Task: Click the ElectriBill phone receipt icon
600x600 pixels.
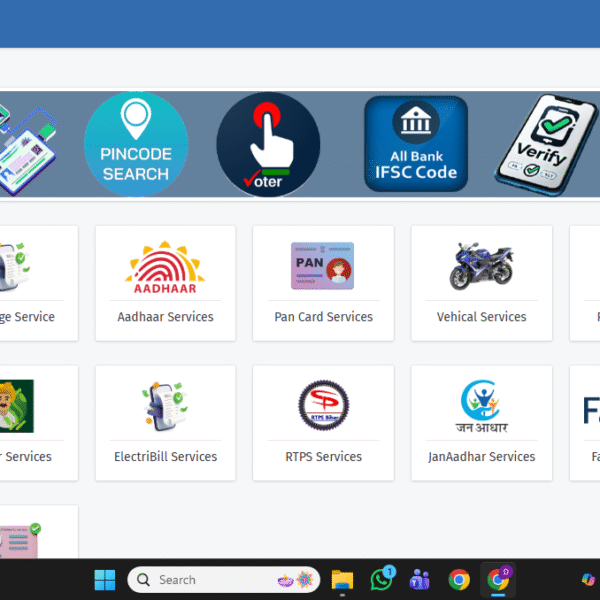Action: [x=165, y=406]
